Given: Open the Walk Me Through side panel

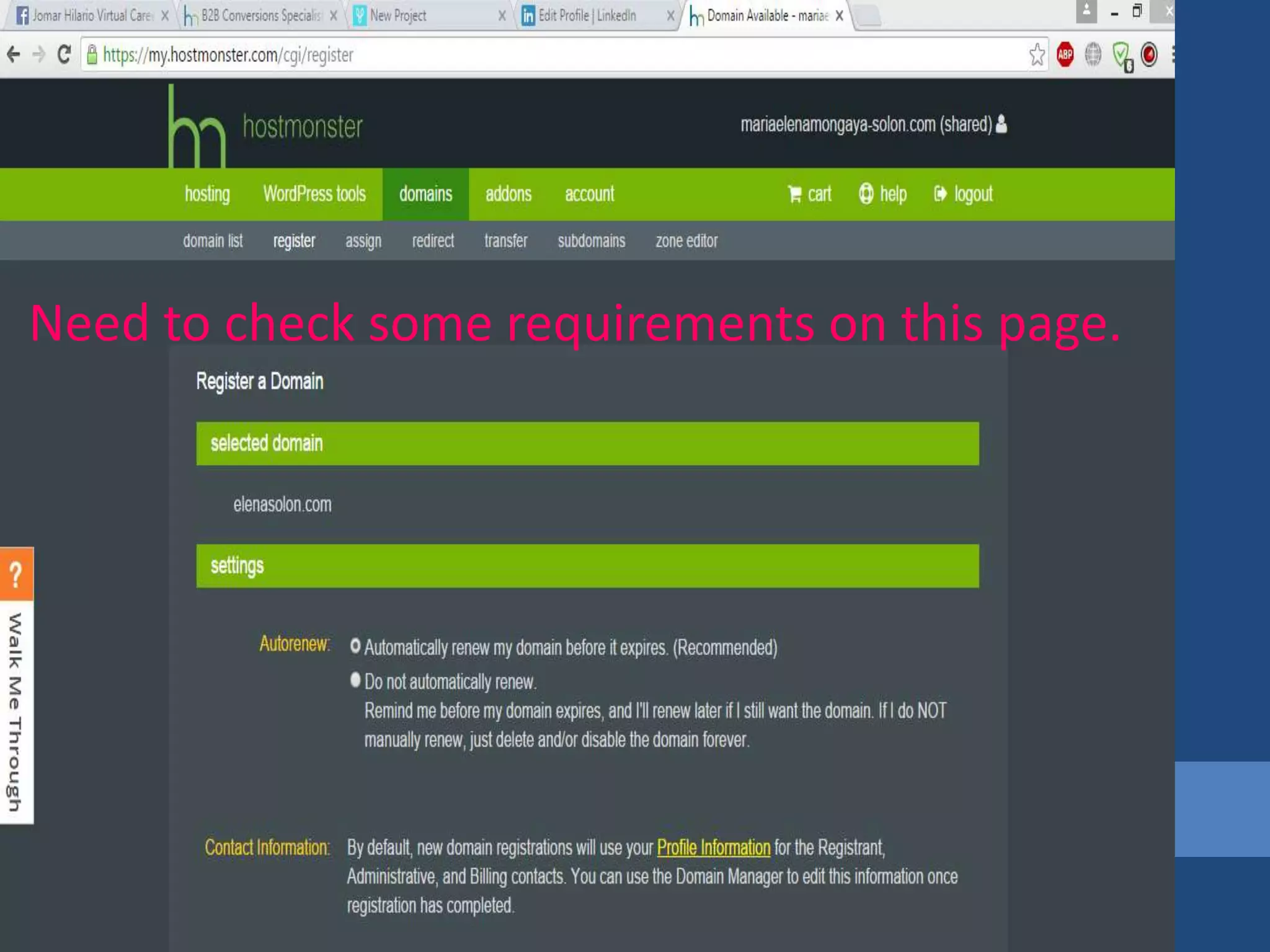Looking at the screenshot, I should tap(16, 712).
